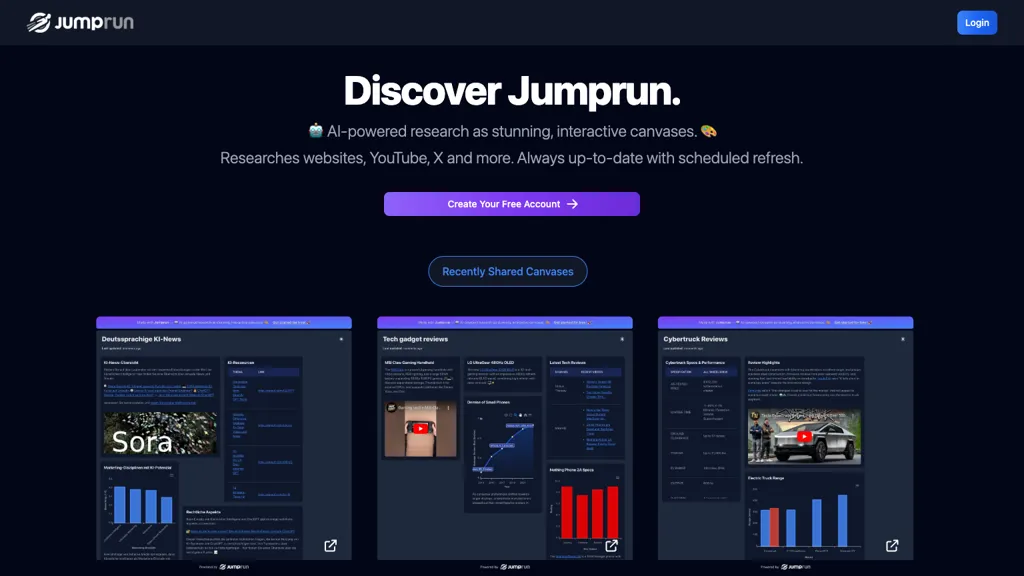Click the tagline starting with "Researches websites, YouTube"
Image resolution: width=1024 pixels, height=576 pixels.
pyautogui.click(x=511, y=158)
